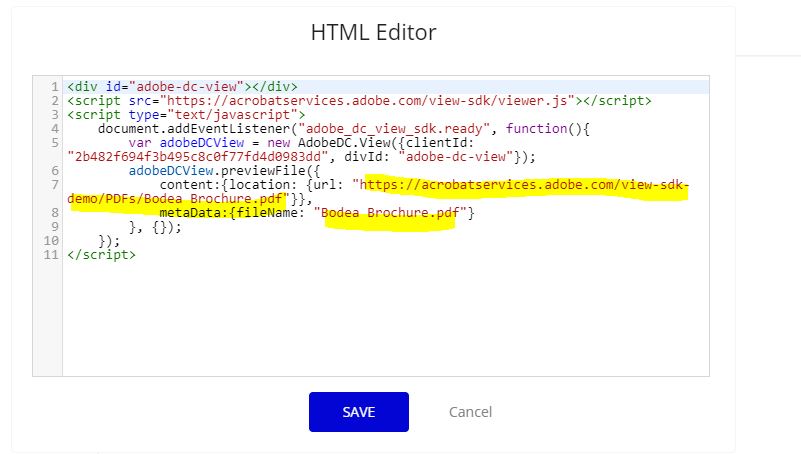
Task: Click line number 1 in the gutter
Action: (55, 87)
